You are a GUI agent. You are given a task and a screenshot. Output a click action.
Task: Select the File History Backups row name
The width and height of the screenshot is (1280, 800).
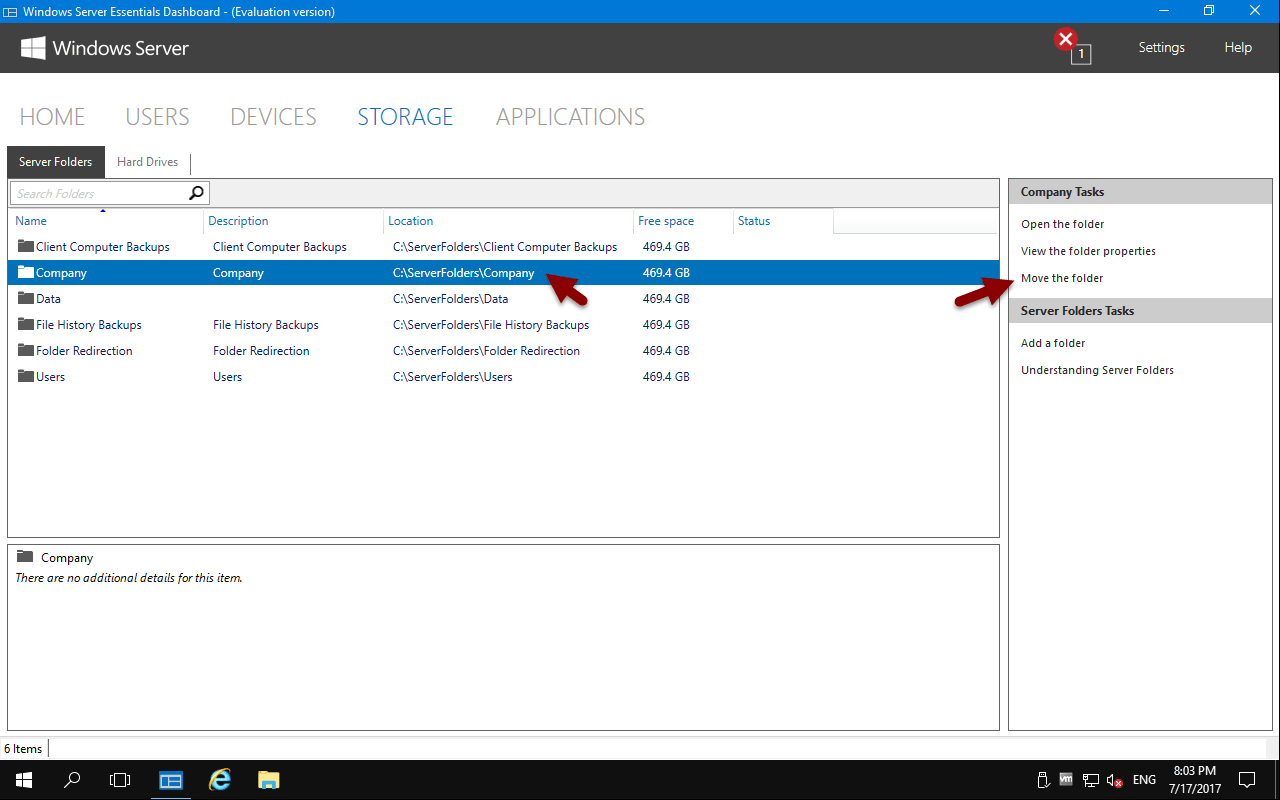tap(89, 325)
